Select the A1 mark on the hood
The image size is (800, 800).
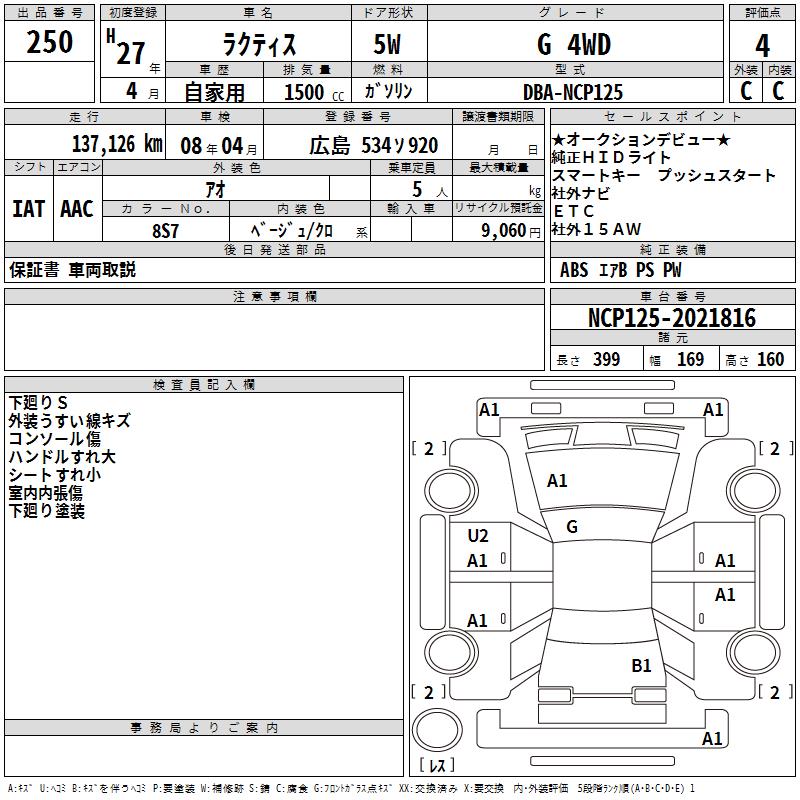click(557, 481)
